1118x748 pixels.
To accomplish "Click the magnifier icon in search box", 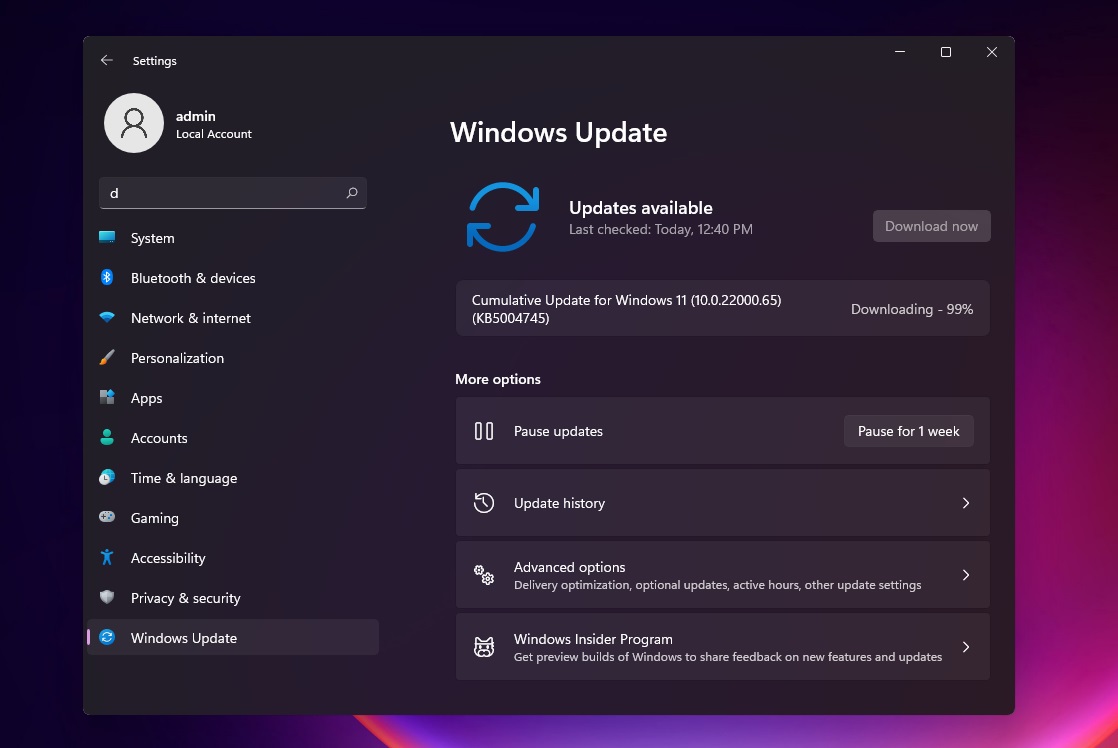I will point(352,193).
